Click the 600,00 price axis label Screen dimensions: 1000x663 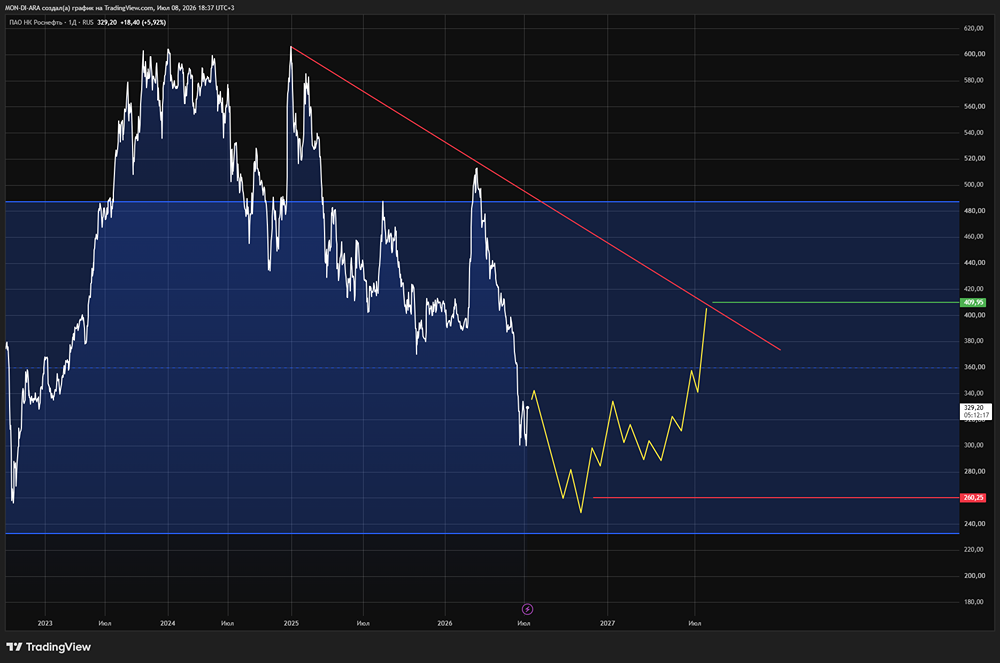[973, 54]
